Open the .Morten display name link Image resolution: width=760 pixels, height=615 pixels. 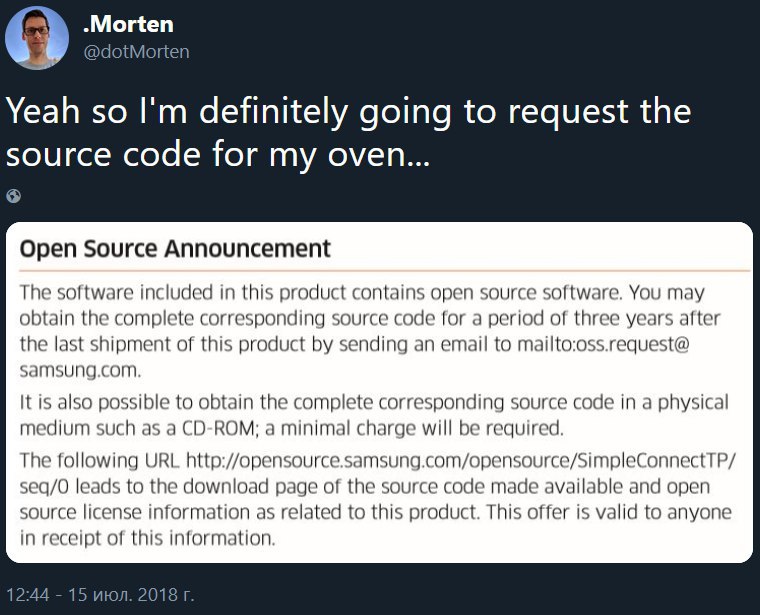pyautogui.click(x=128, y=24)
